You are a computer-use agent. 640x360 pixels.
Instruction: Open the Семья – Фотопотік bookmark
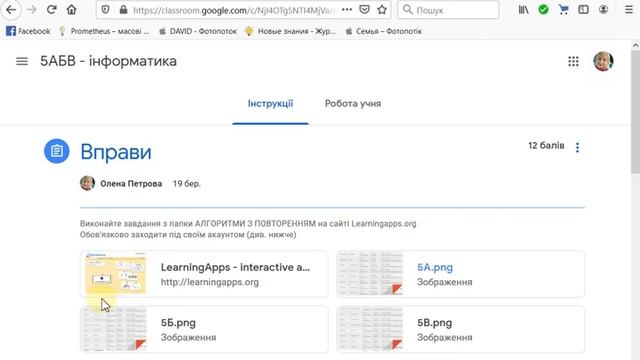(383, 31)
